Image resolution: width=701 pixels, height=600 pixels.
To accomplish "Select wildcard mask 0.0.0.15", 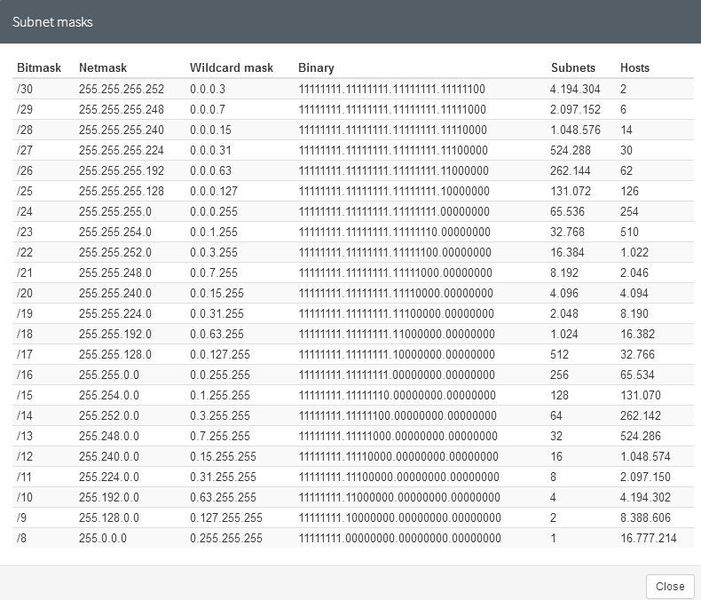I will point(210,130).
